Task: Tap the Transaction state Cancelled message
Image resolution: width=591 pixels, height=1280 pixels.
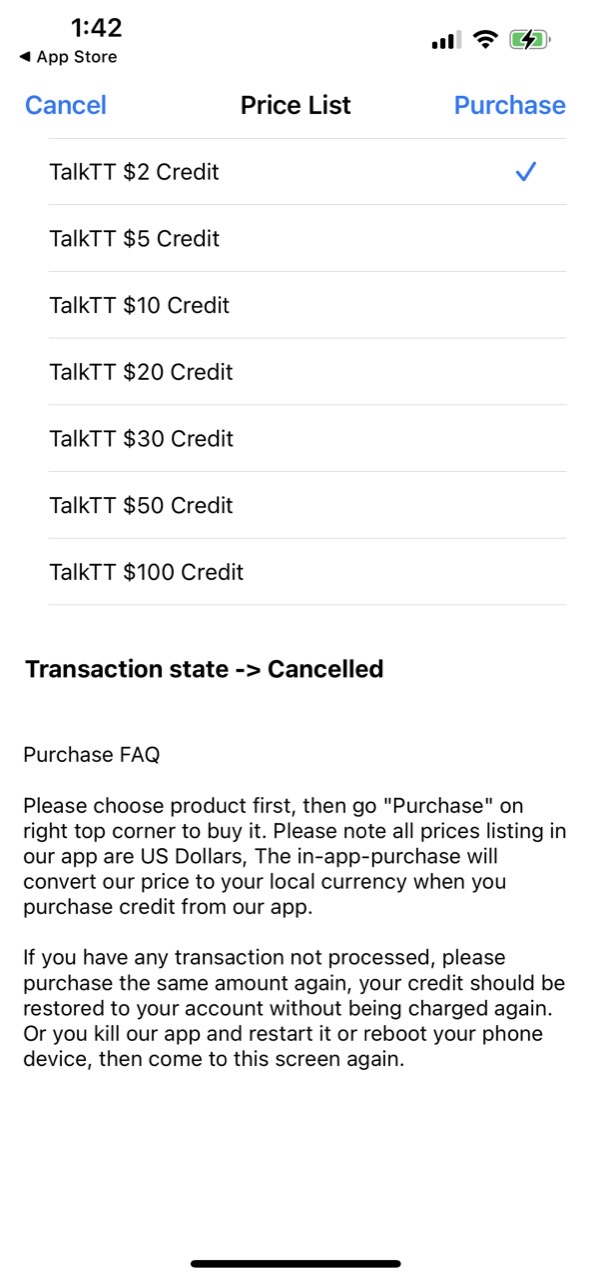Action: [205, 669]
